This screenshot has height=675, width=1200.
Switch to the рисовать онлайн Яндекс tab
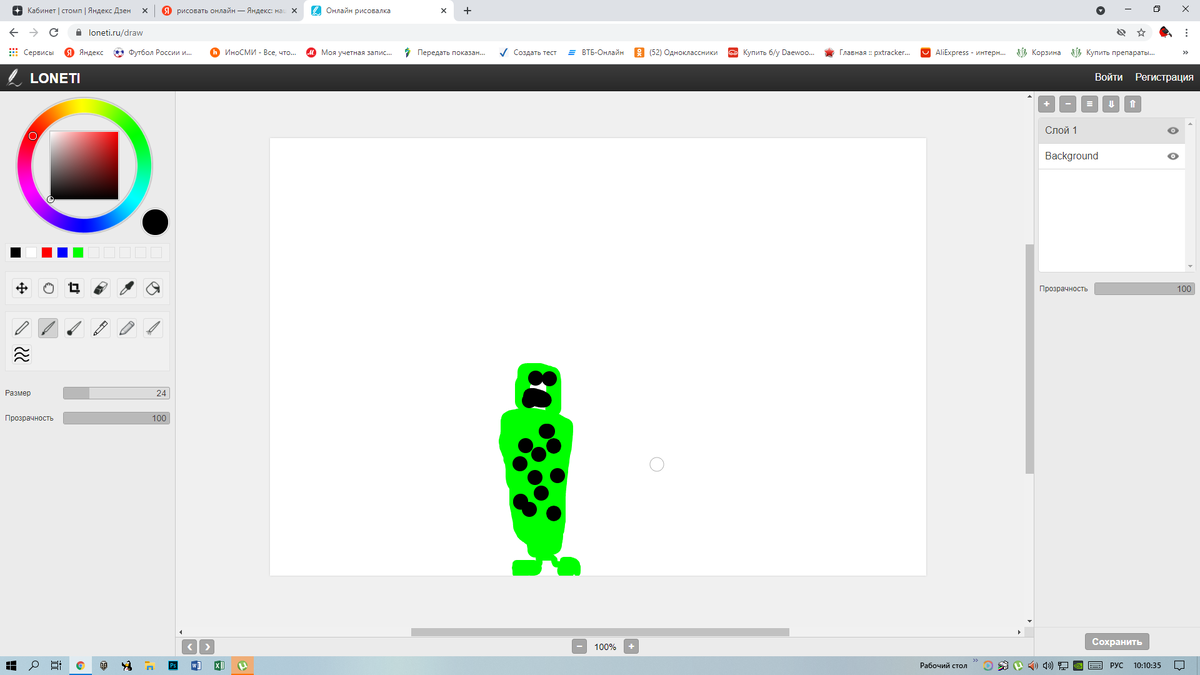(228, 10)
